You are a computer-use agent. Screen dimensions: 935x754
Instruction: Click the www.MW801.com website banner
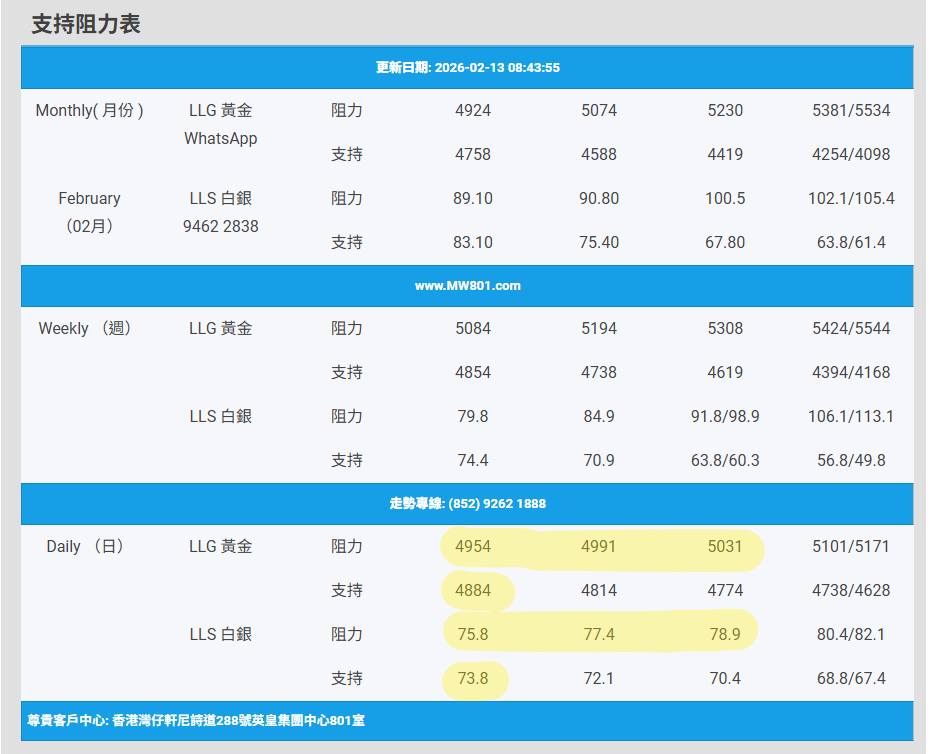[467, 286]
